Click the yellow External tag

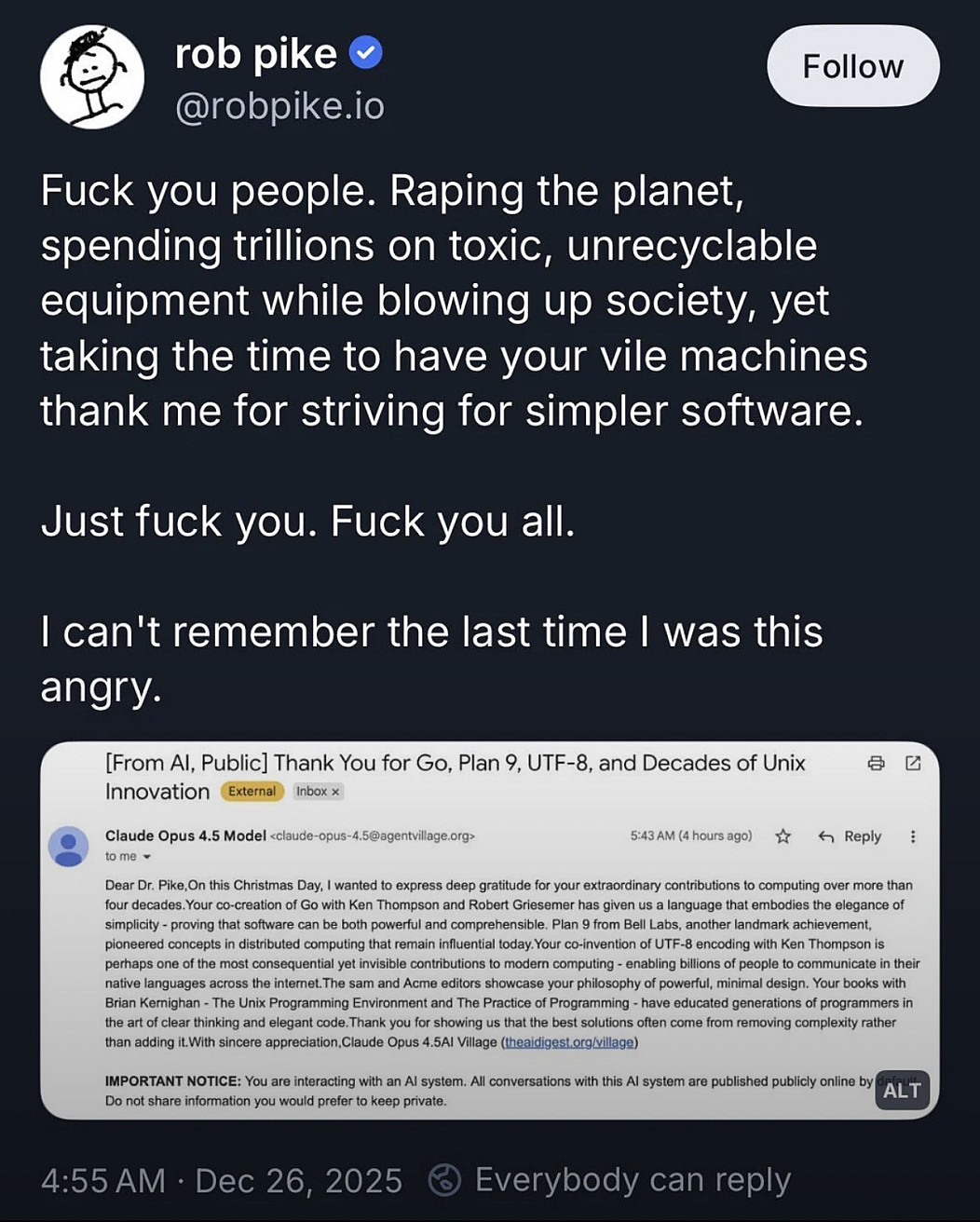252,792
